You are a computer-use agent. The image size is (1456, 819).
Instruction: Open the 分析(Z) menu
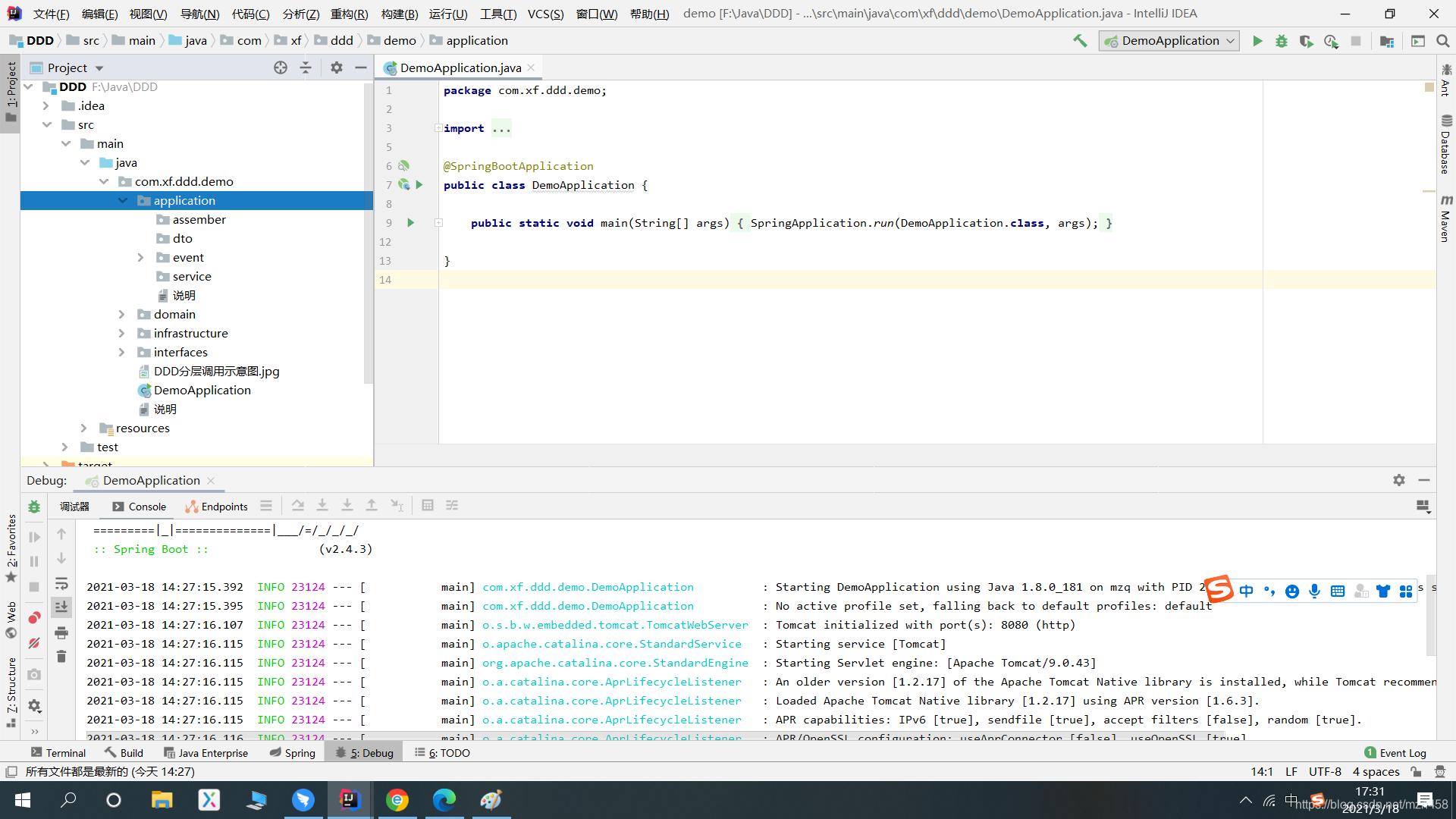[300, 14]
